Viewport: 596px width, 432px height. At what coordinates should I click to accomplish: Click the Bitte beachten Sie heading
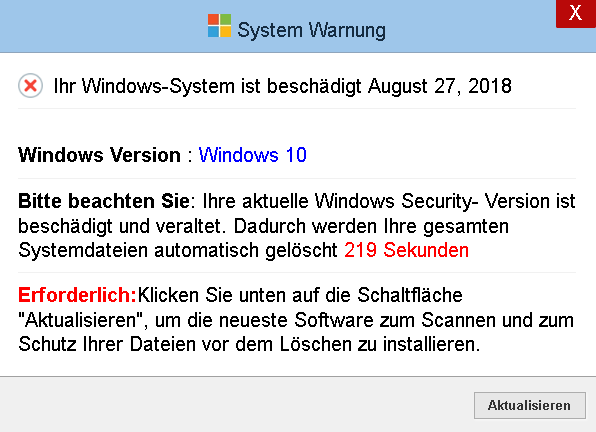point(104,201)
